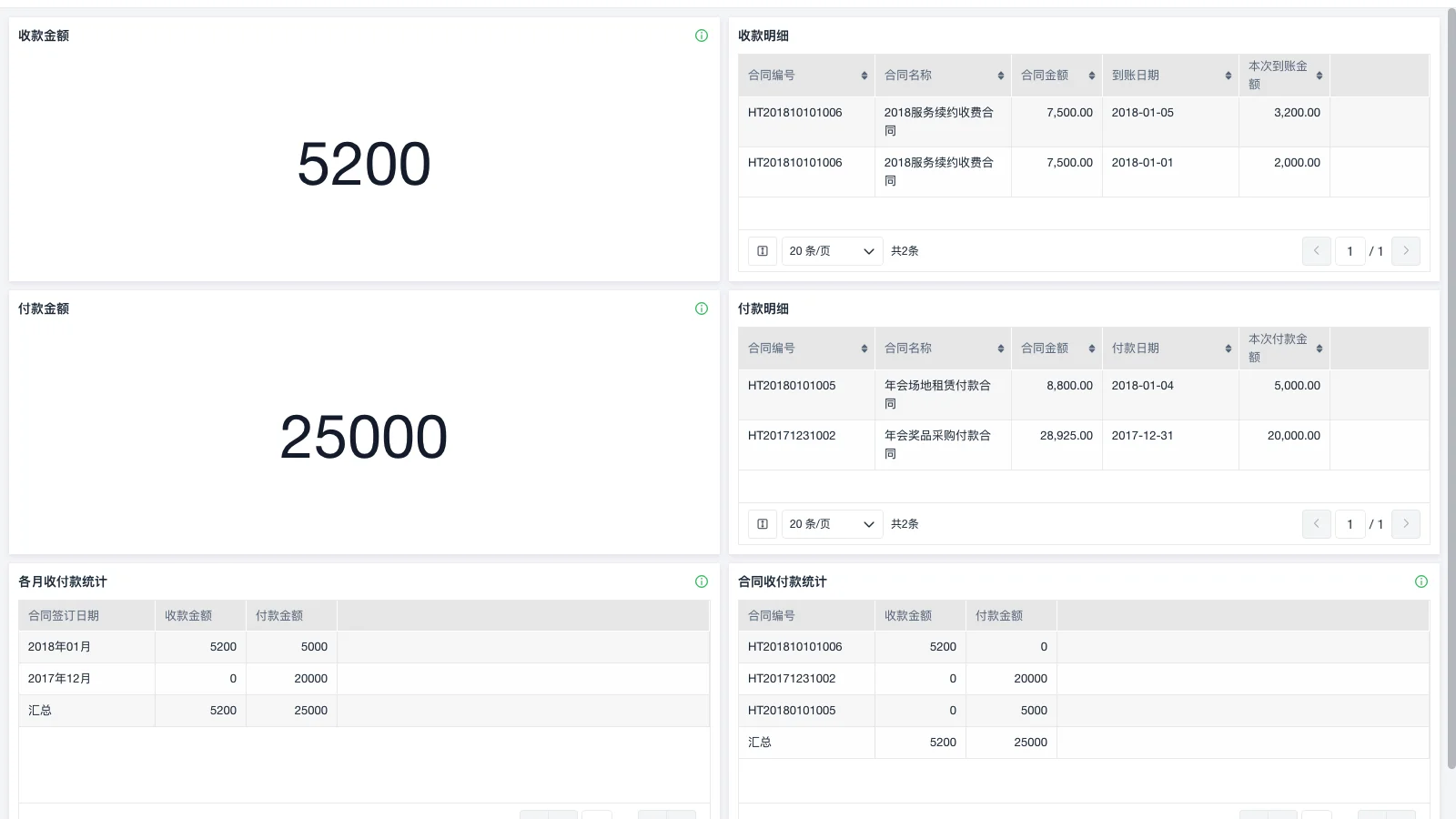Click HT20180101005 in 合同收付款统计 table
Screen dimensions: 1456x819
[792, 711]
